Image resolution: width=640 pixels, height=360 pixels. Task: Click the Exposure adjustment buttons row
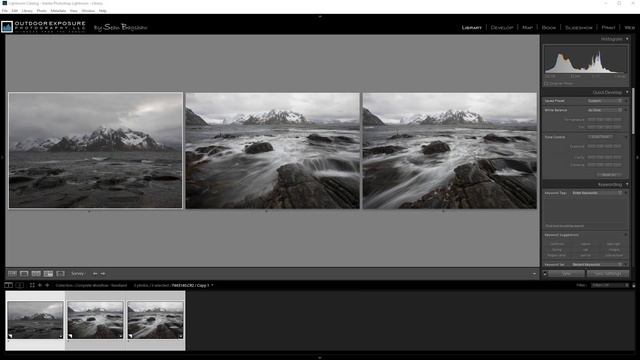point(604,146)
